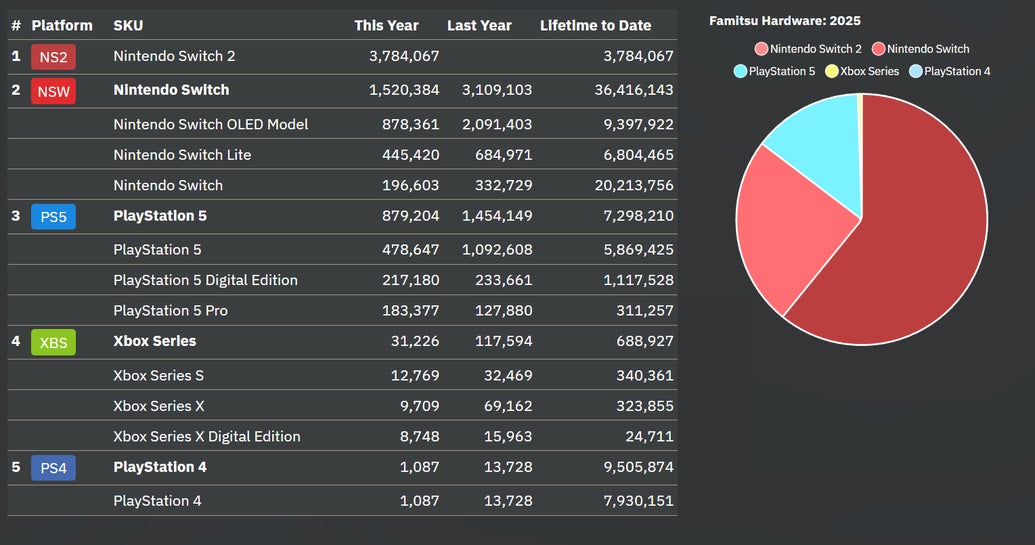
Task: Sort by Lifetime to Date header
Action: tap(595, 25)
